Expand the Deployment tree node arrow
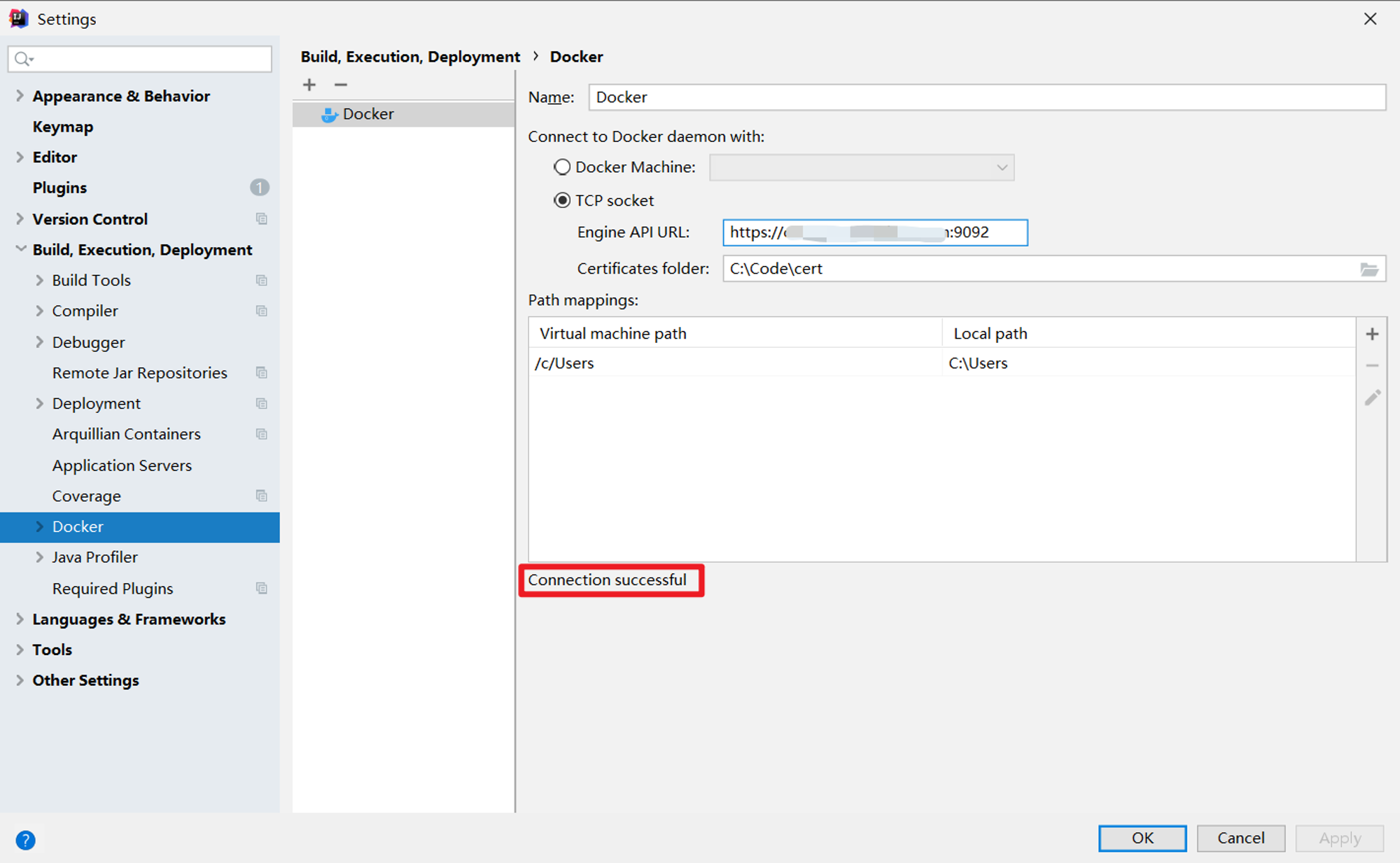 point(40,404)
